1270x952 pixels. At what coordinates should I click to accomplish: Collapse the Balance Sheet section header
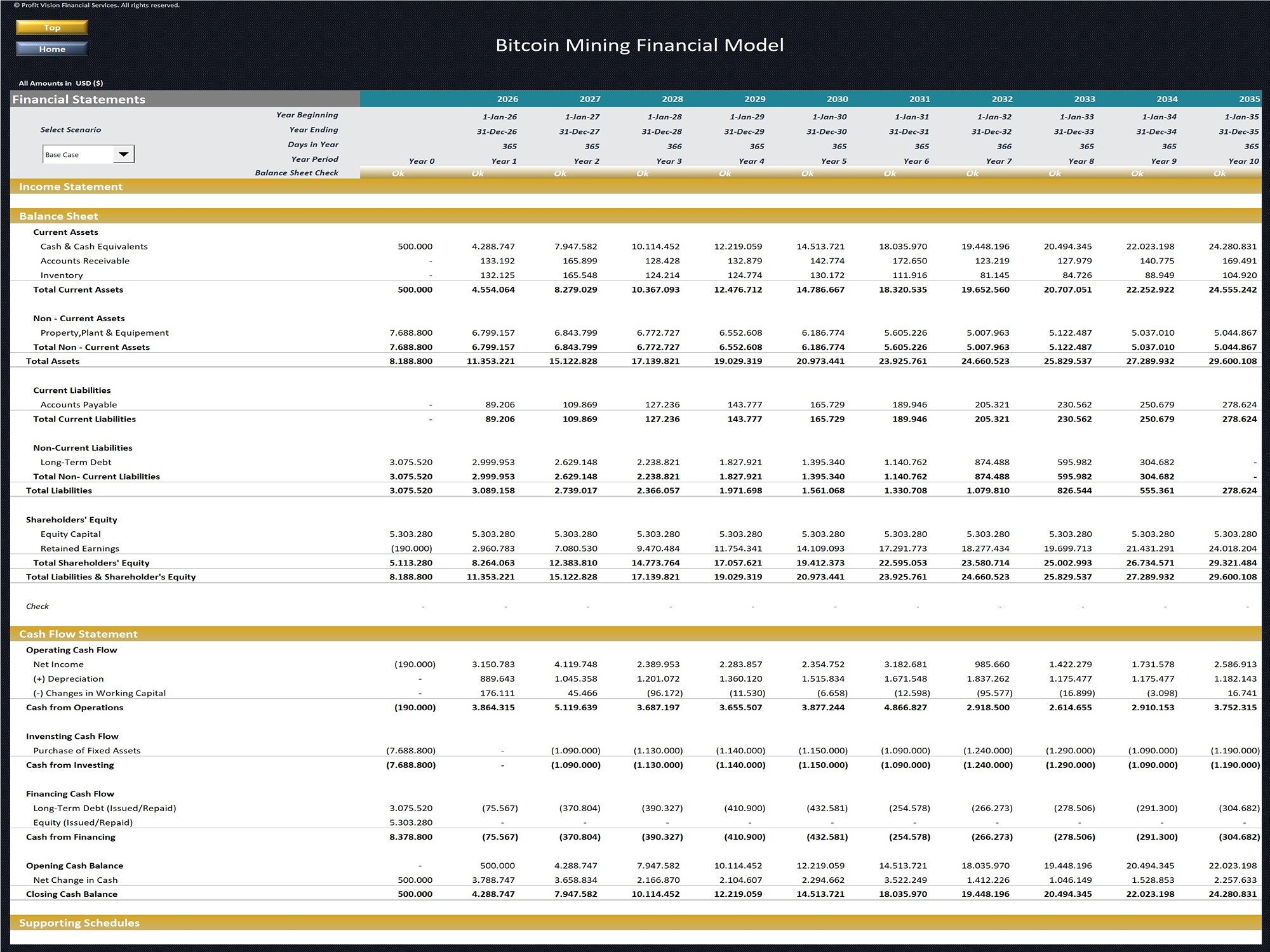coord(59,216)
